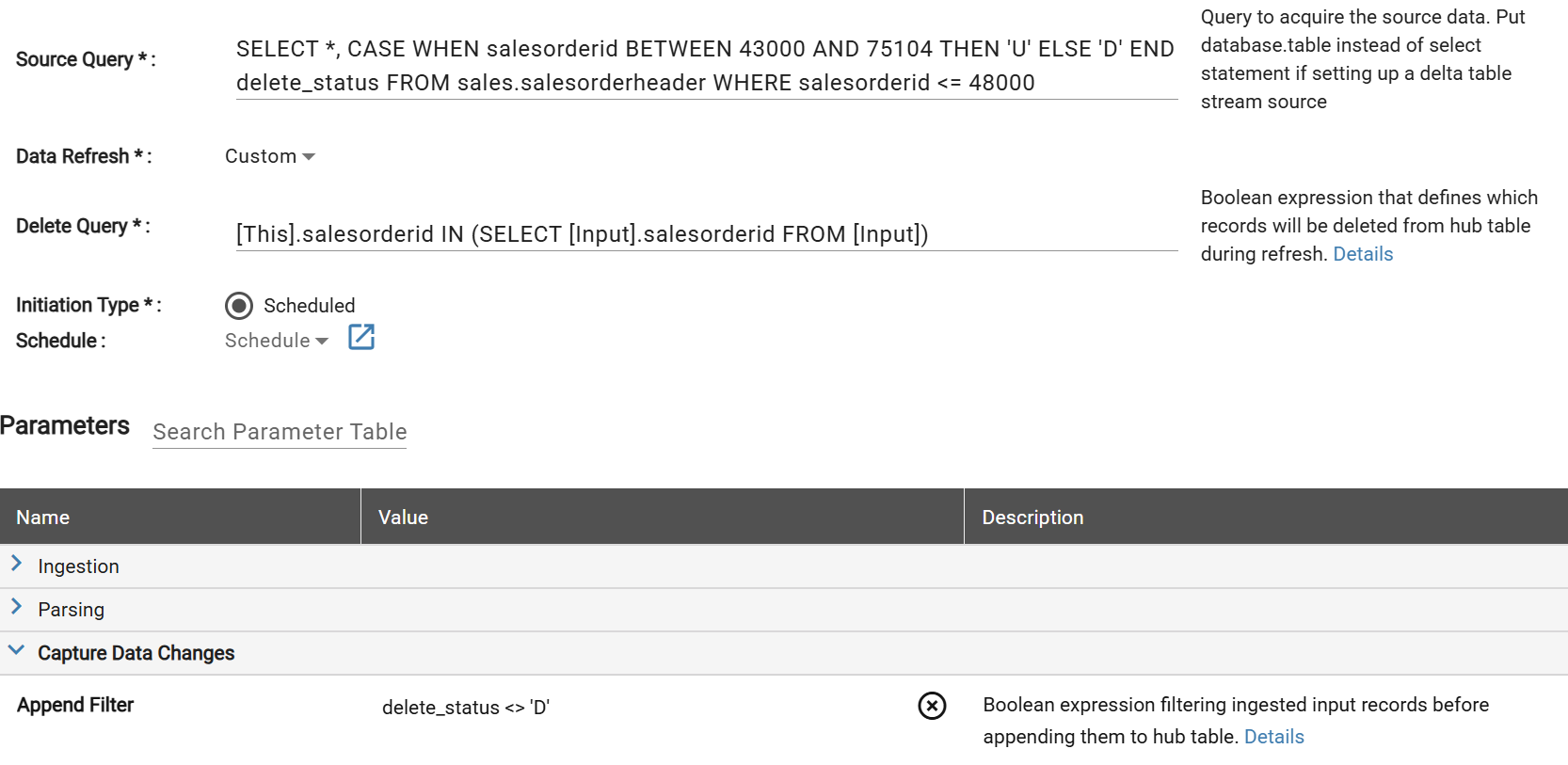This screenshot has width=1568, height=765.
Task: Open Details link for Delete Query
Action: pos(1362,254)
